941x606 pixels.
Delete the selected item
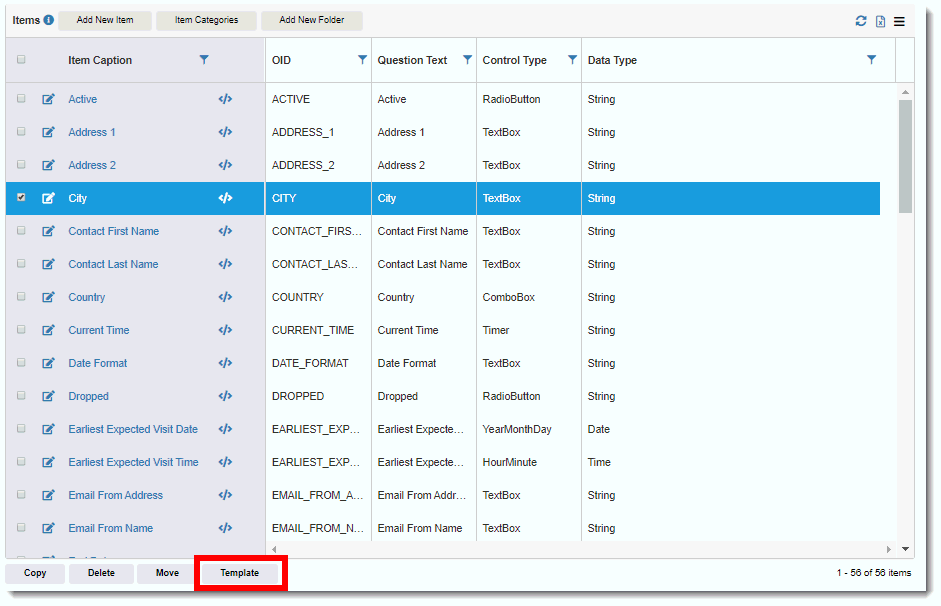pyautogui.click(x=101, y=573)
